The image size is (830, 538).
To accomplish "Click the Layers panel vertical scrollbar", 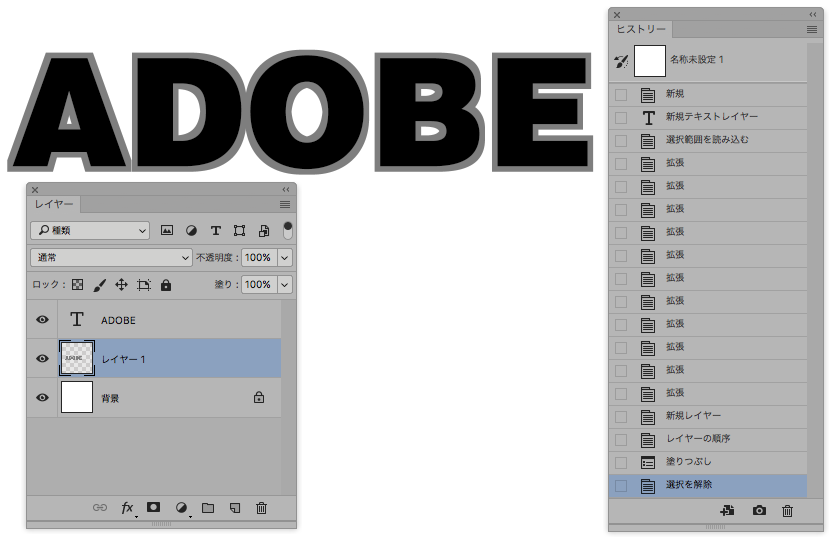I will pyautogui.click(x=288, y=397).
